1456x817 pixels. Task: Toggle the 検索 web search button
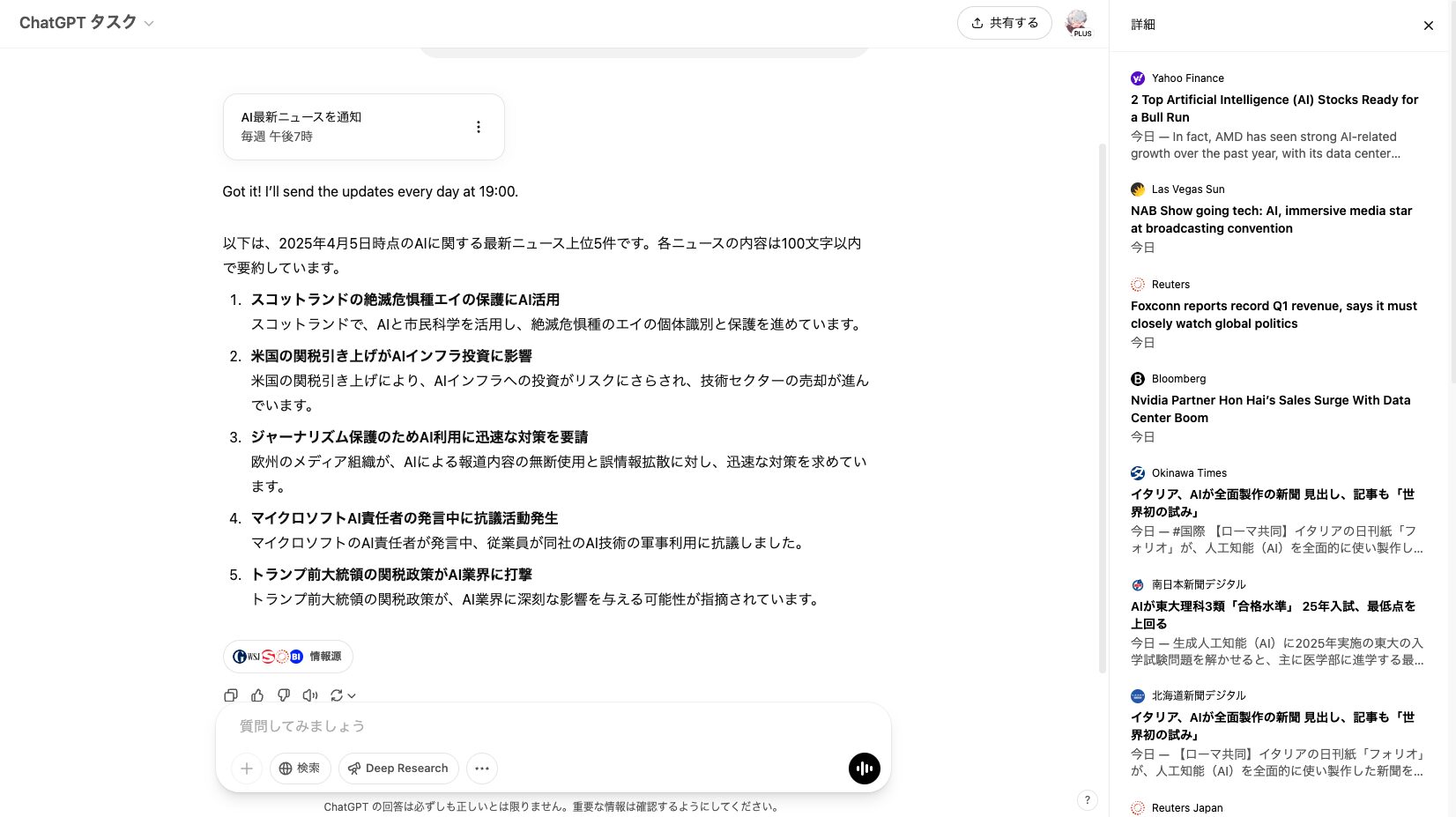(300, 769)
